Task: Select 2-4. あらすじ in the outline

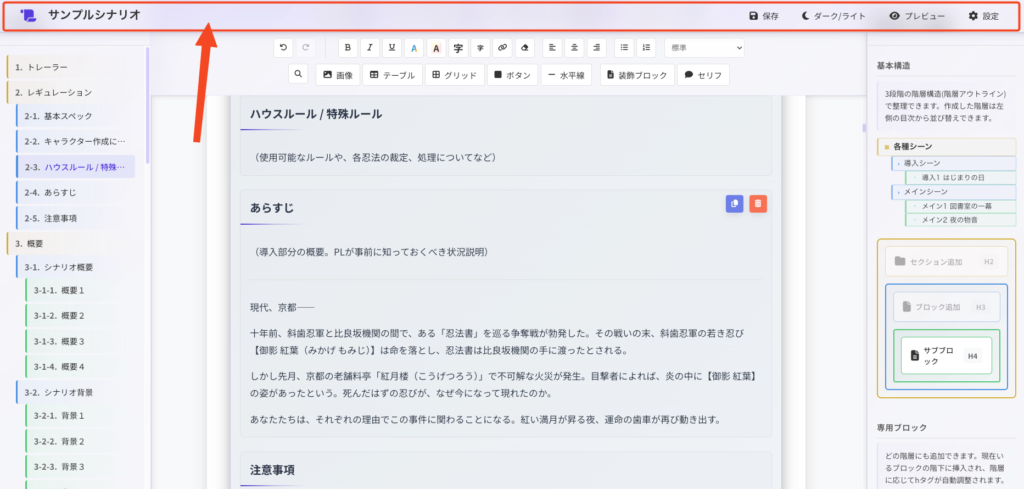Action: click(x=67, y=192)
